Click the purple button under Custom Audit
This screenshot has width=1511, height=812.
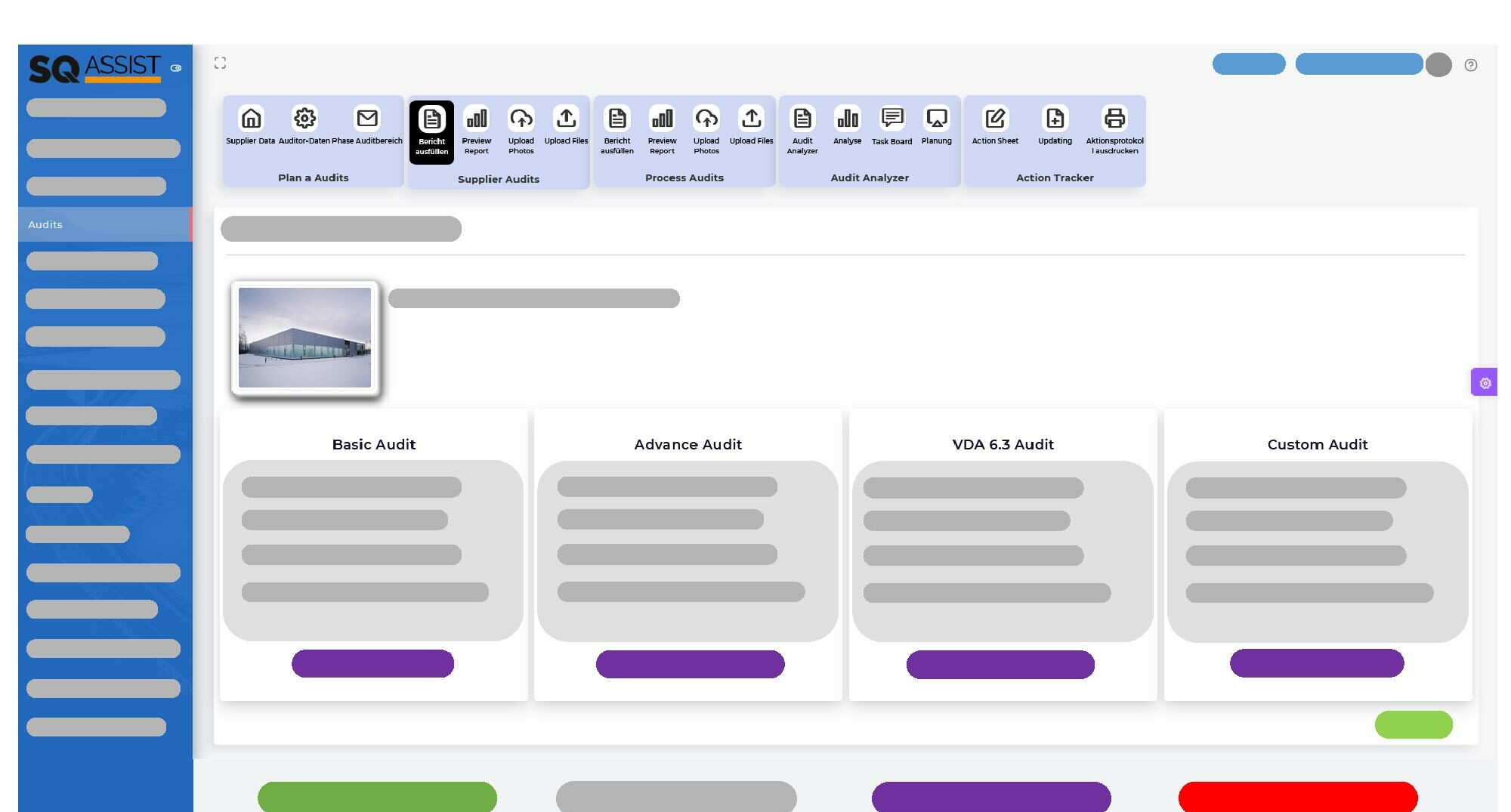coord(1317,663)
